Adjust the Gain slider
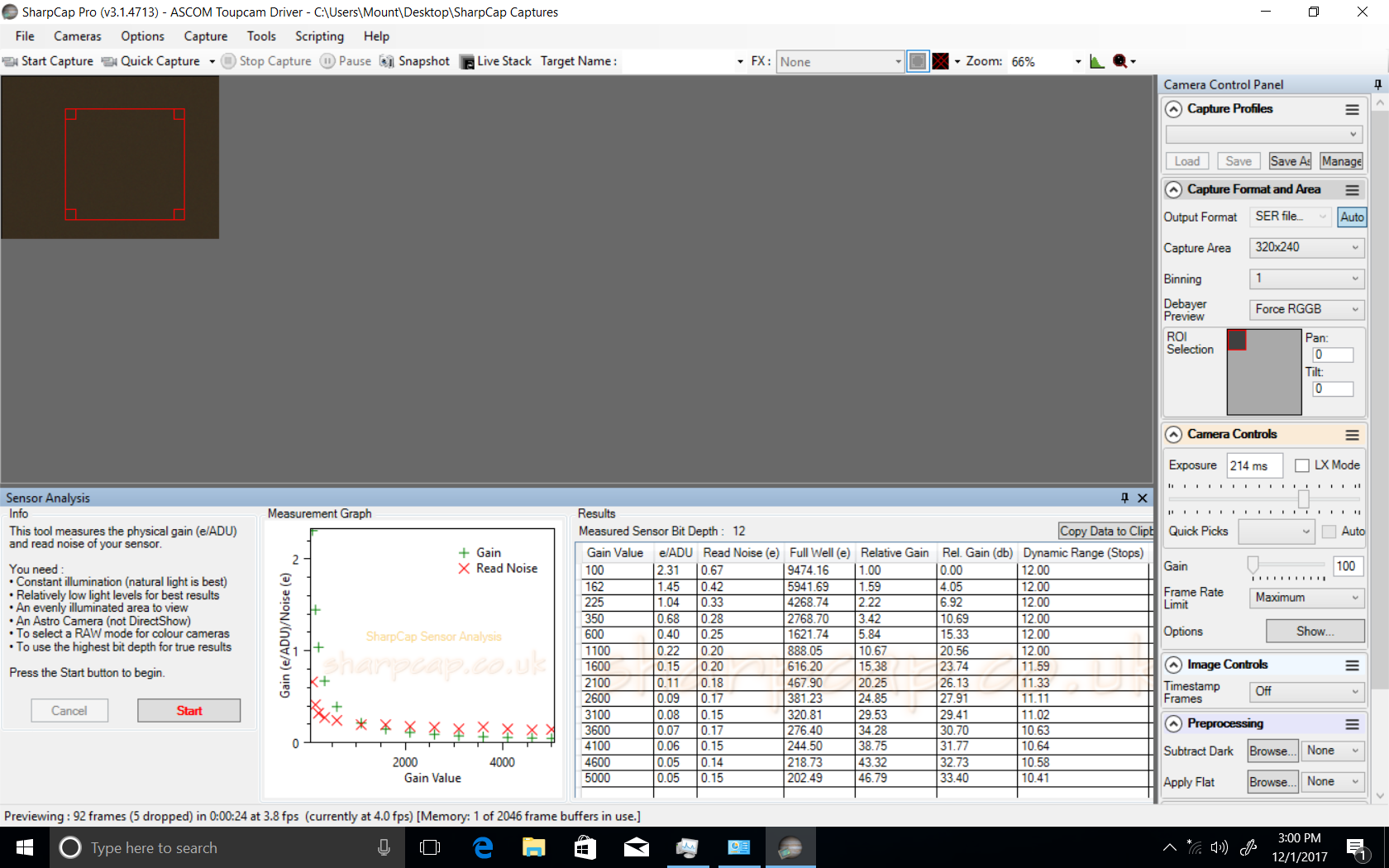The image size is (1389, 868). pyautogui.click(x=1253, y=565)
